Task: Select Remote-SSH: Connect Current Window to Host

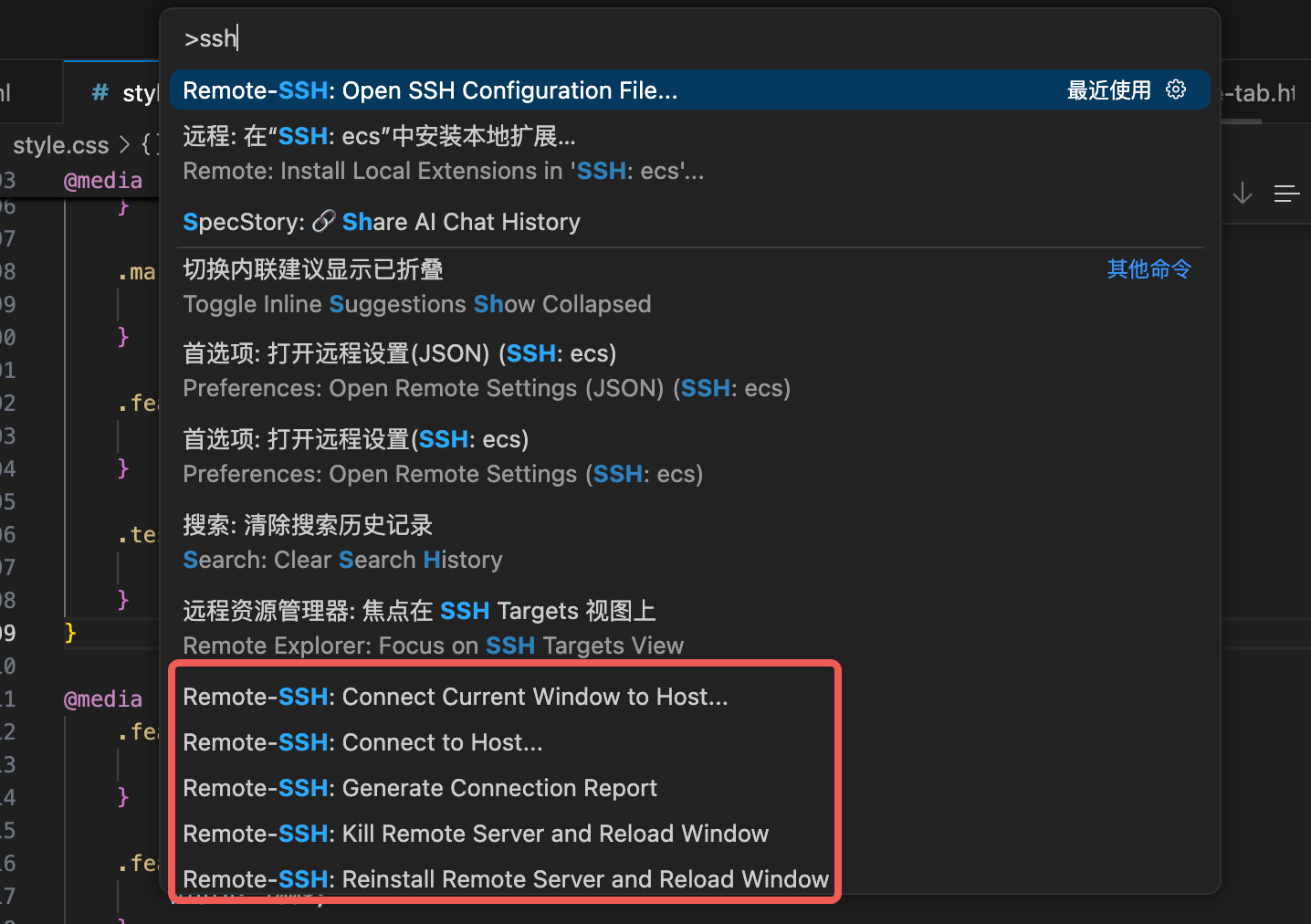Action: coord(689,697)
